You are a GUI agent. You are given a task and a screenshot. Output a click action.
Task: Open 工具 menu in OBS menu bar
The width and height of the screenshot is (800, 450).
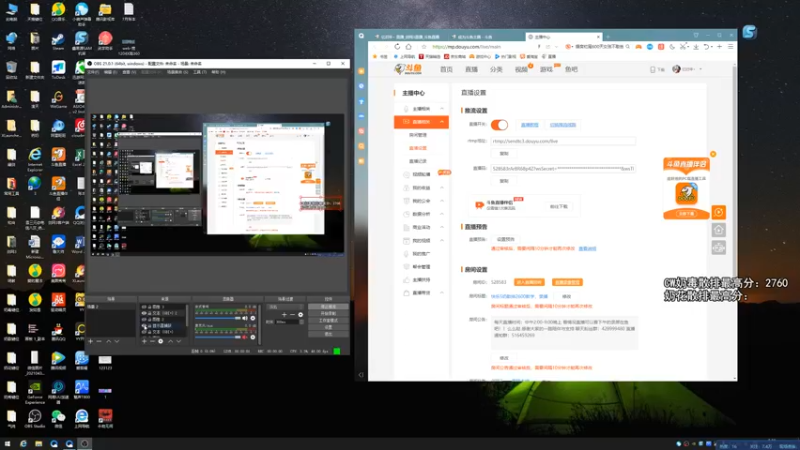click(x=200, y=72)
